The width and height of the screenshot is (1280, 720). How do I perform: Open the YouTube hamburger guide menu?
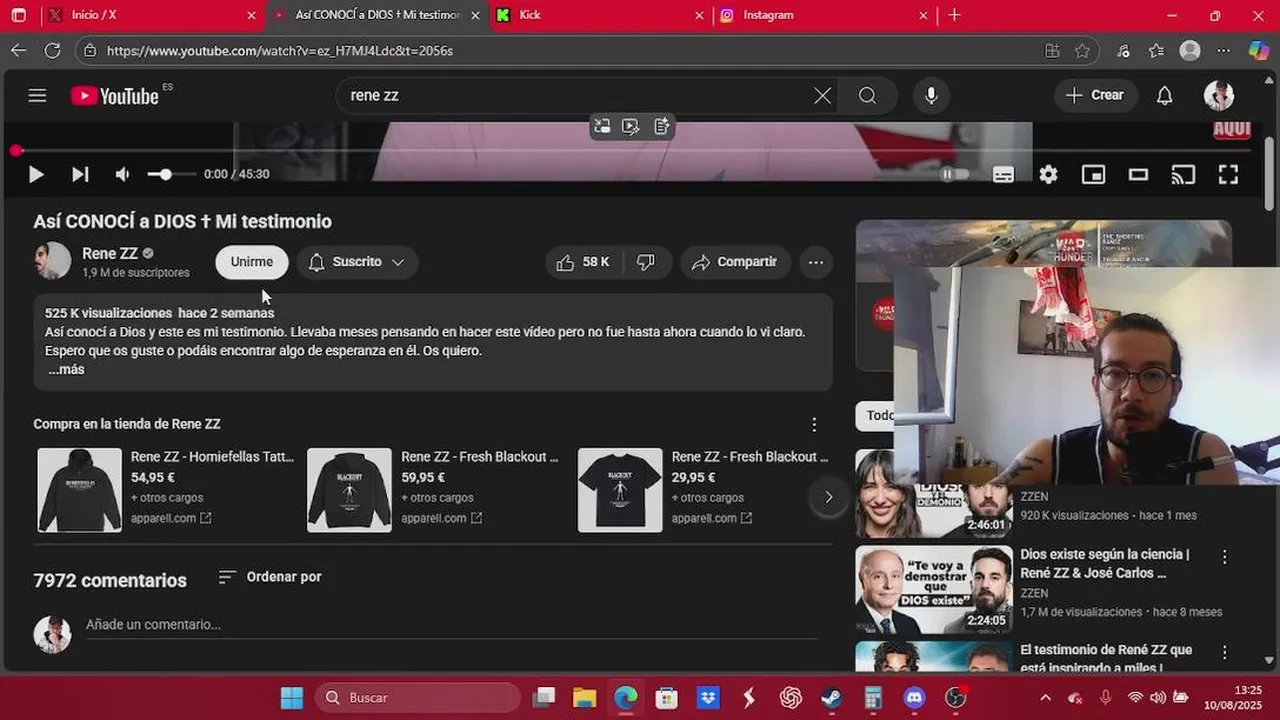click(x=37, y=95)
